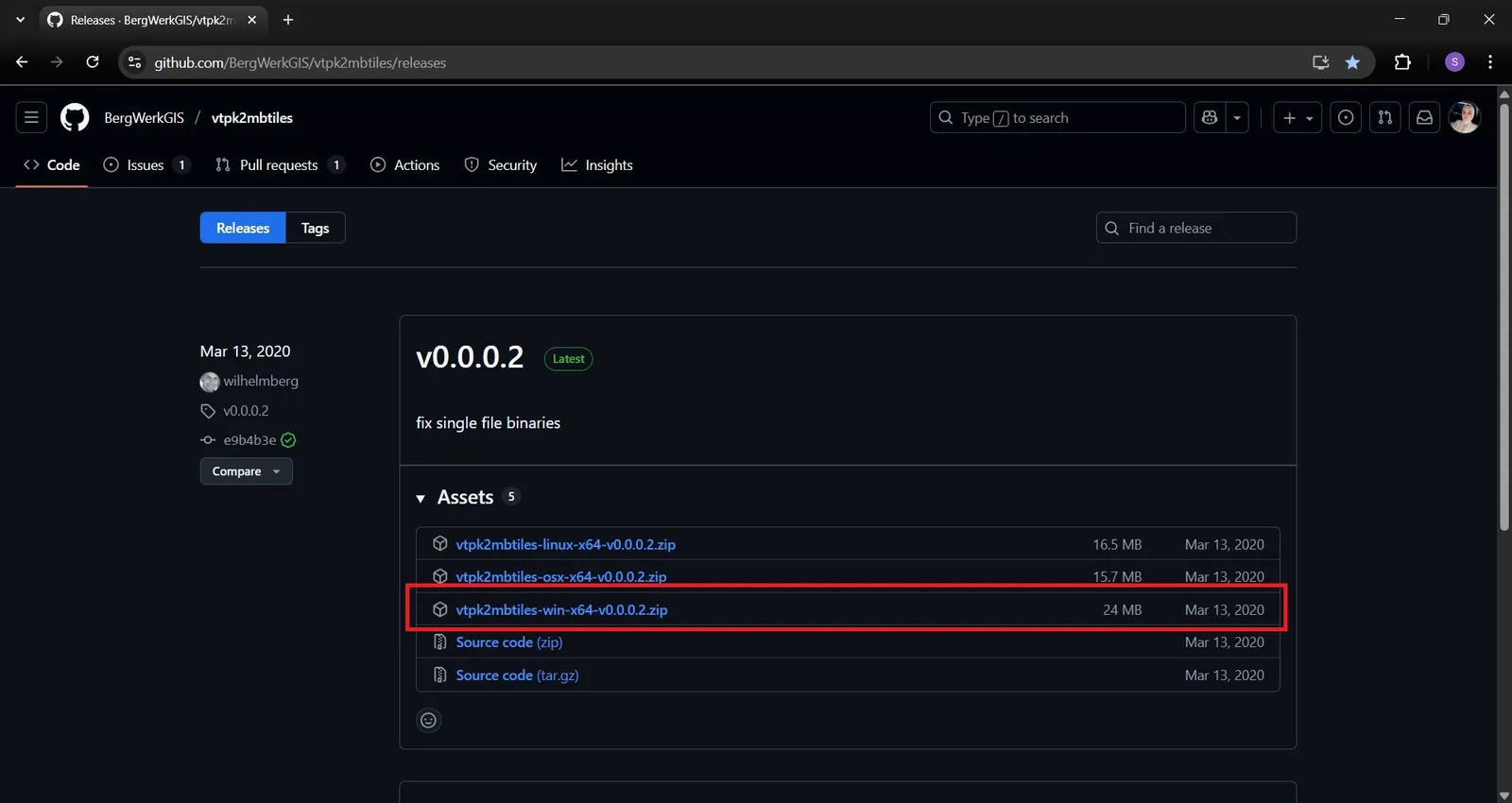
Task: Open the issues icon in header
Action: coord(1346,117)
